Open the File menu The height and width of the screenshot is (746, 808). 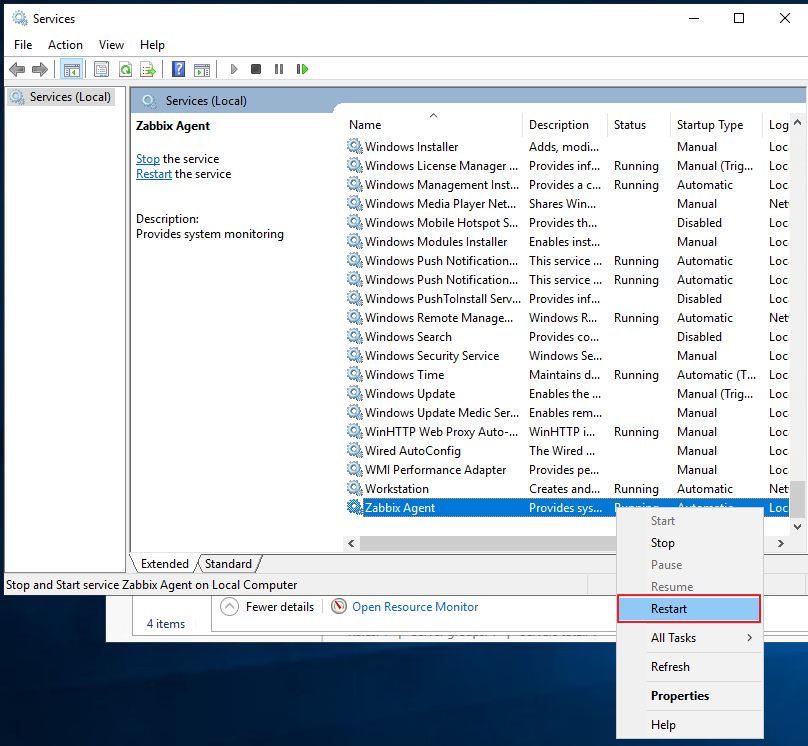point(23,45)
